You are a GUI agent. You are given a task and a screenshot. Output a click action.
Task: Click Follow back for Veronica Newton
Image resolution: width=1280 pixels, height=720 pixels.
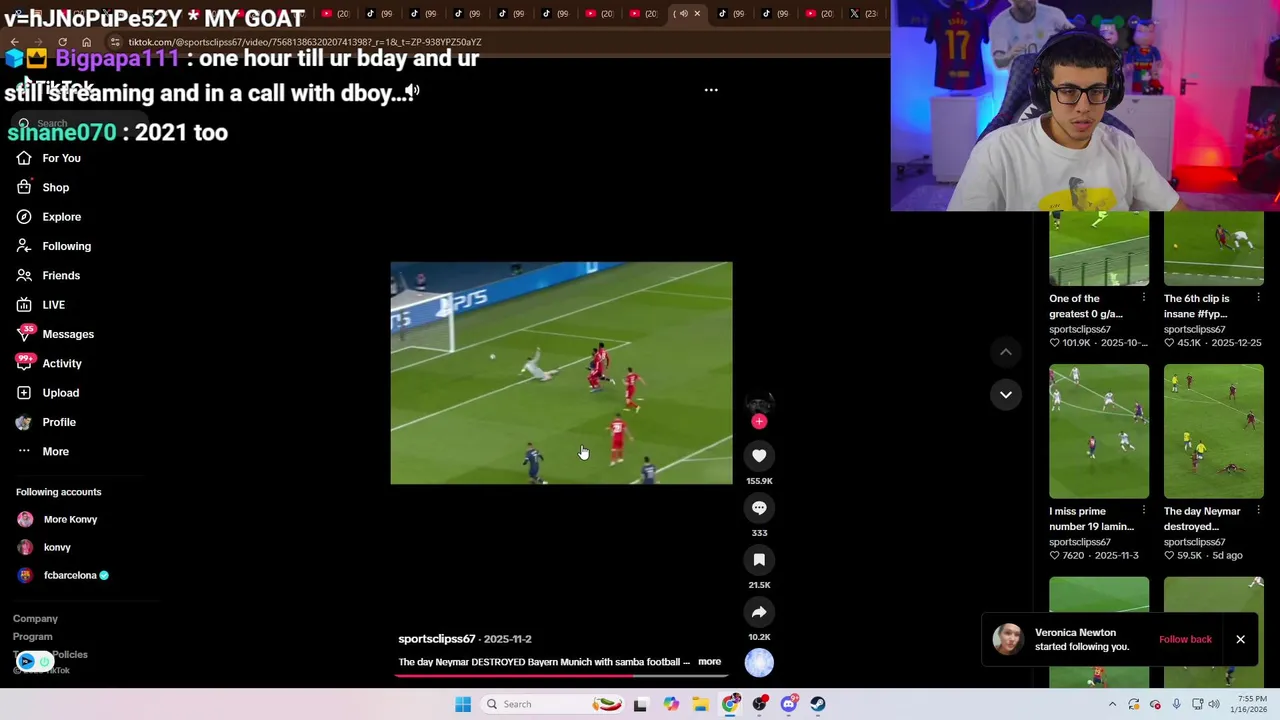coord(1185,639)
